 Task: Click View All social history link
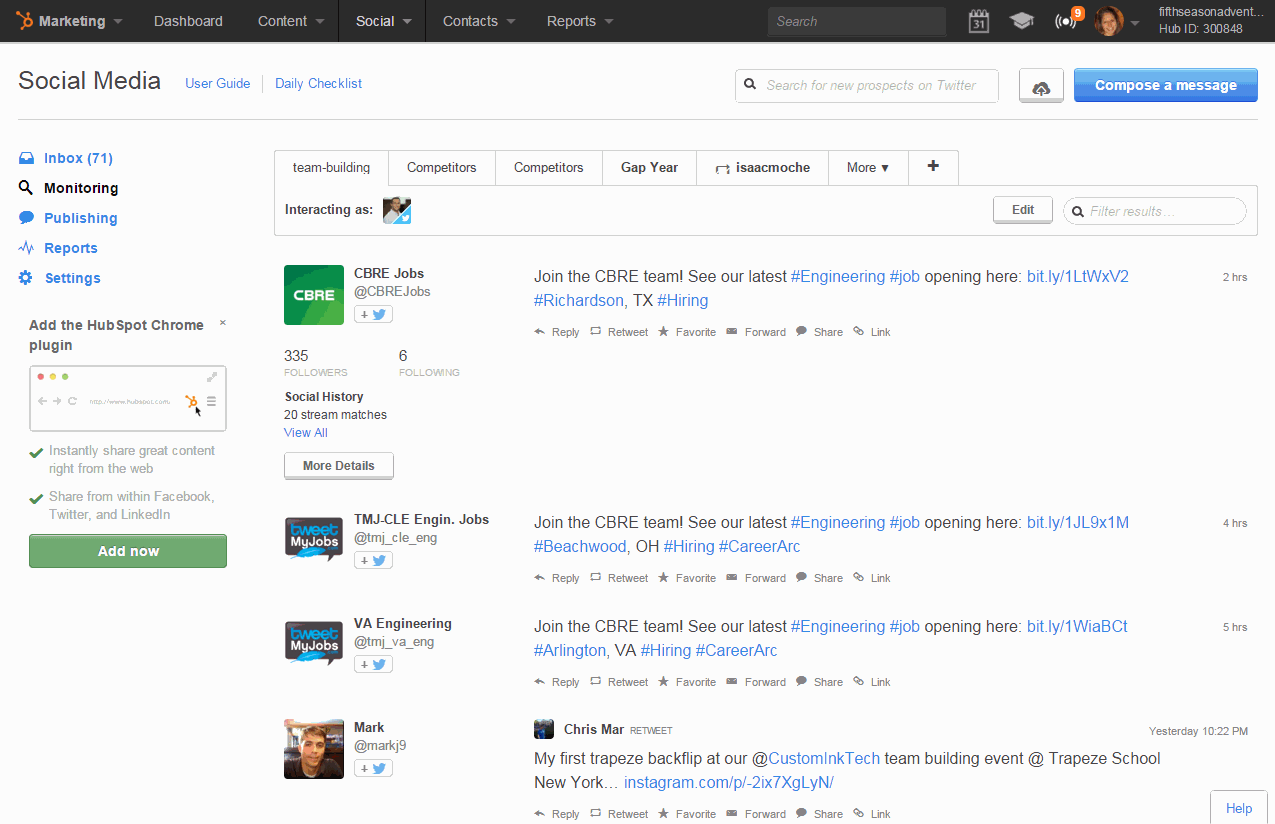(306, 433)
